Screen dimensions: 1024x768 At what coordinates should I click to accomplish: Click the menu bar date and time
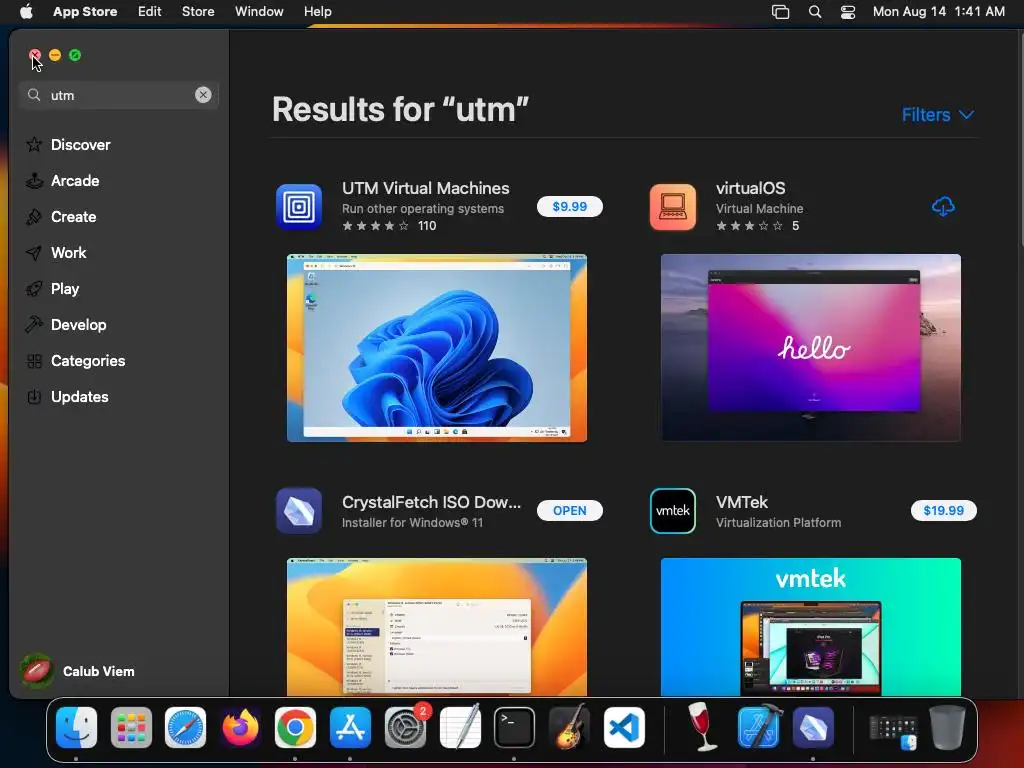point(938,12)
